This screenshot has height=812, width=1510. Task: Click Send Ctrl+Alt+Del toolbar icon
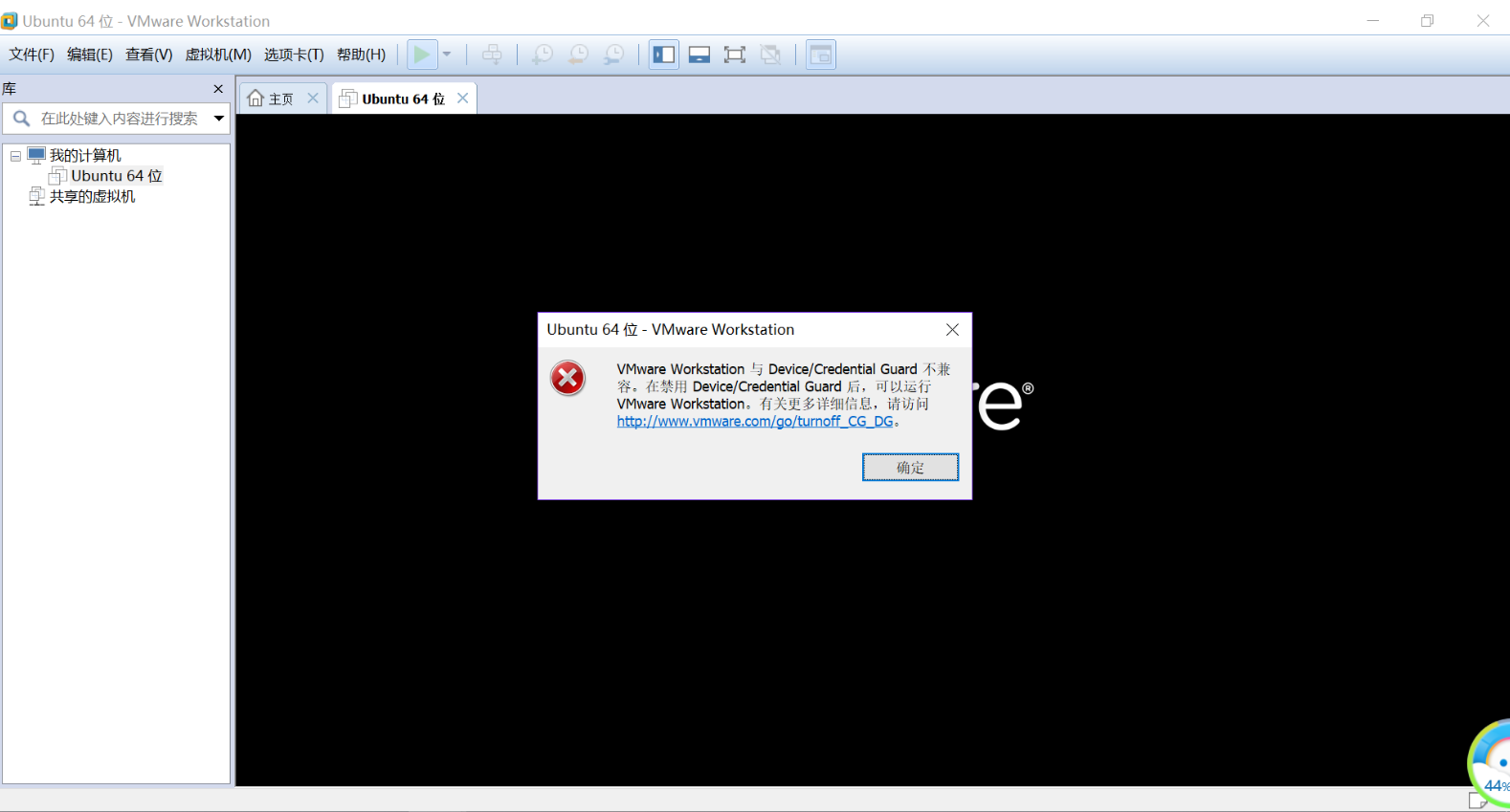click(492, 55)
